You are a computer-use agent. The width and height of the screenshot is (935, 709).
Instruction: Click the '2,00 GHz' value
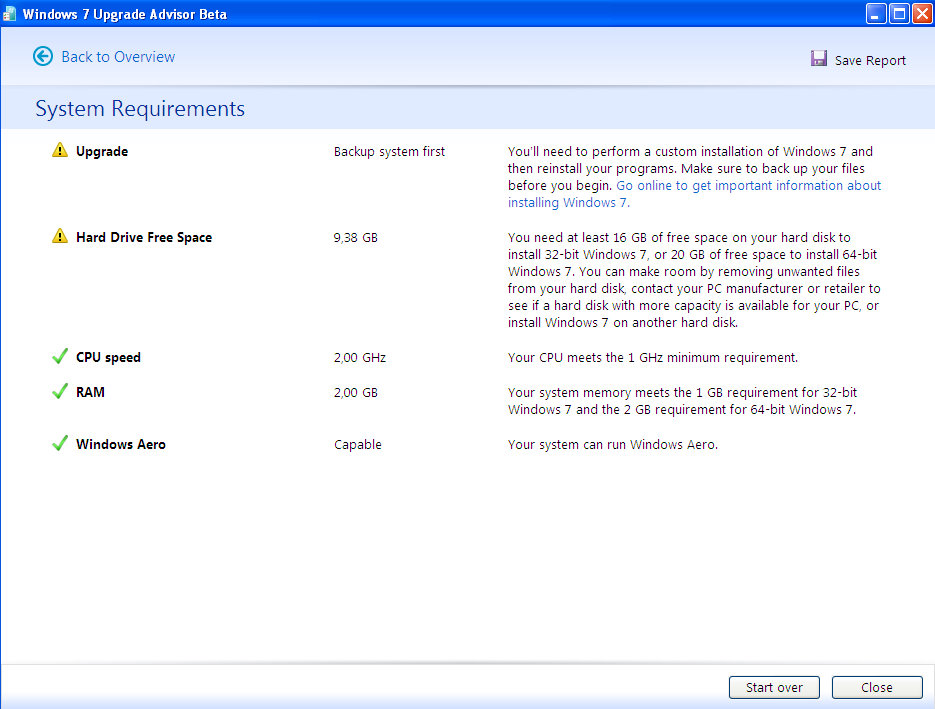tap(360, 358)
